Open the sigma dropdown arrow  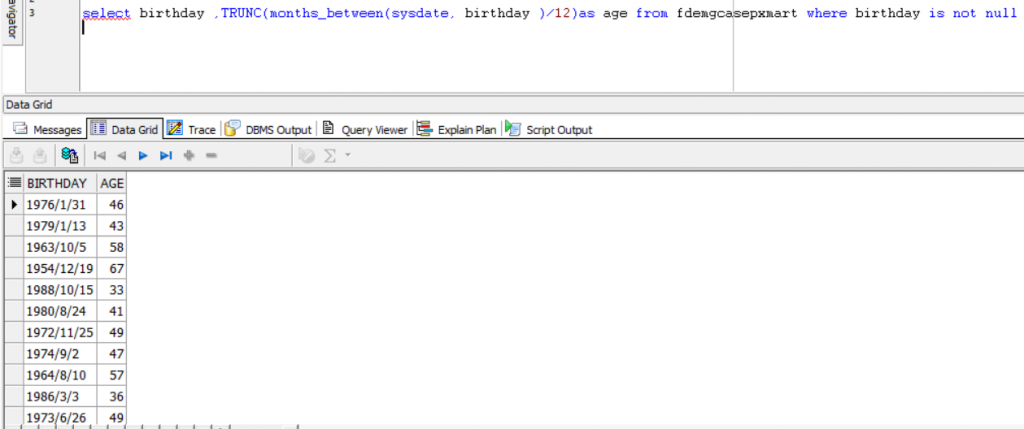[x=347, y=155]
